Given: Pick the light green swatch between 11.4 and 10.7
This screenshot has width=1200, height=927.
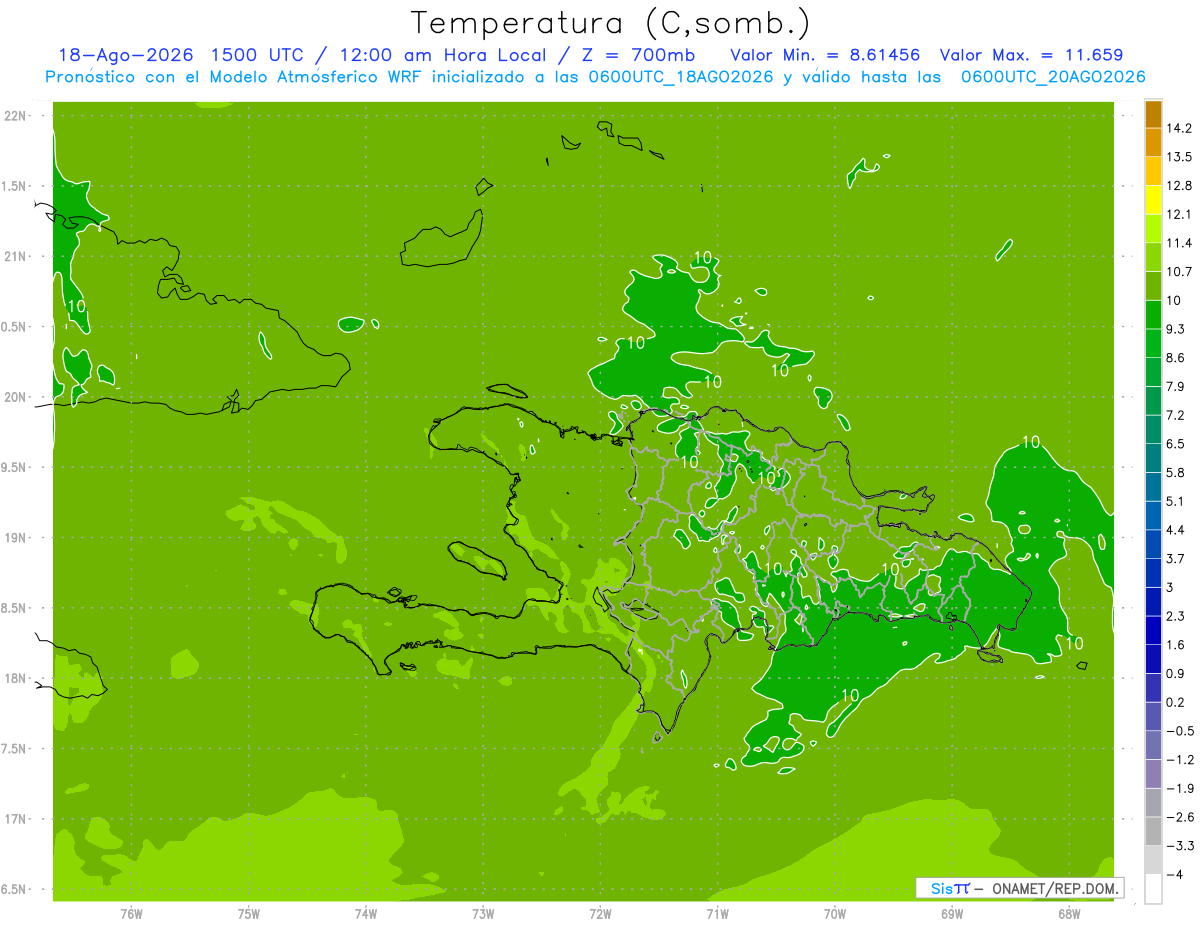Looking at the screenshot, I should [1153, 257].
